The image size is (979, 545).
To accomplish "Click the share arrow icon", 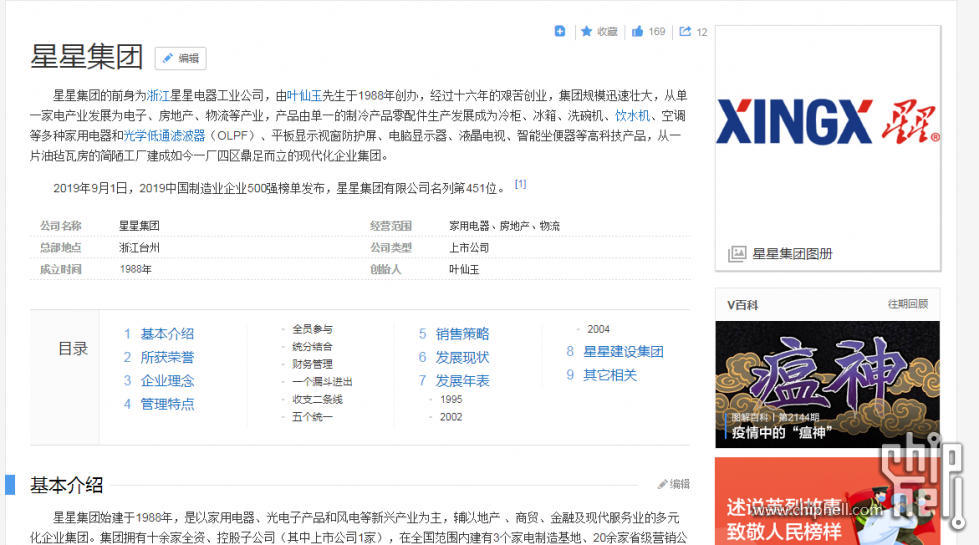I will 686,31.
